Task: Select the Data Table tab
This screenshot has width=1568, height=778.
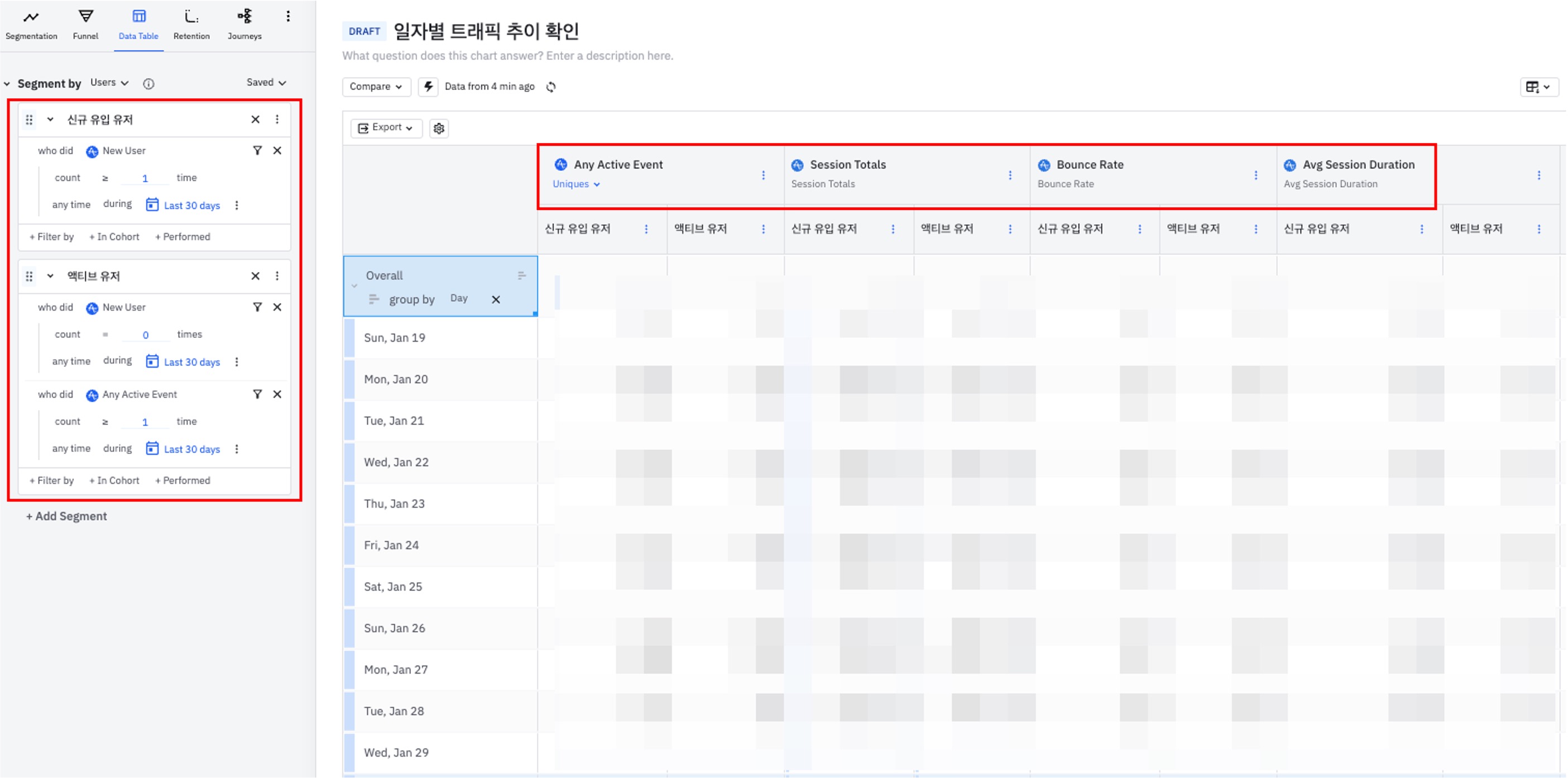Action: (x=138, y=25)
